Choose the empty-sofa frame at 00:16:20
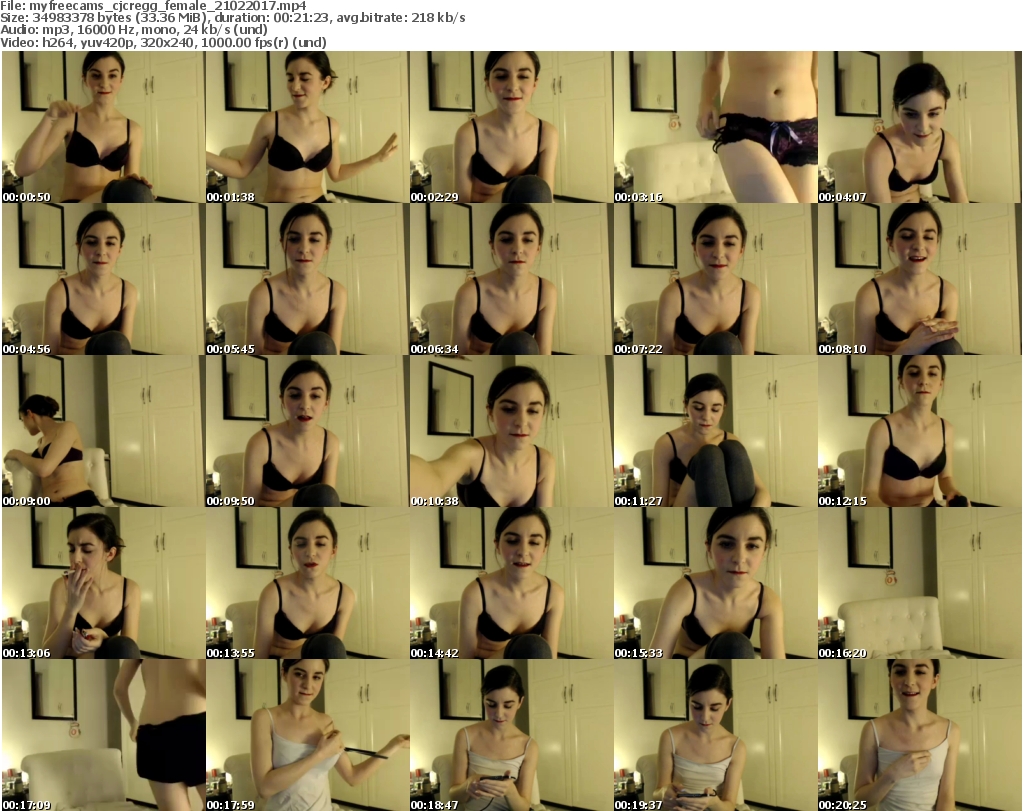Image resolution: width=1024 pixels, height=811 pixels. click(x=919, y=583)
